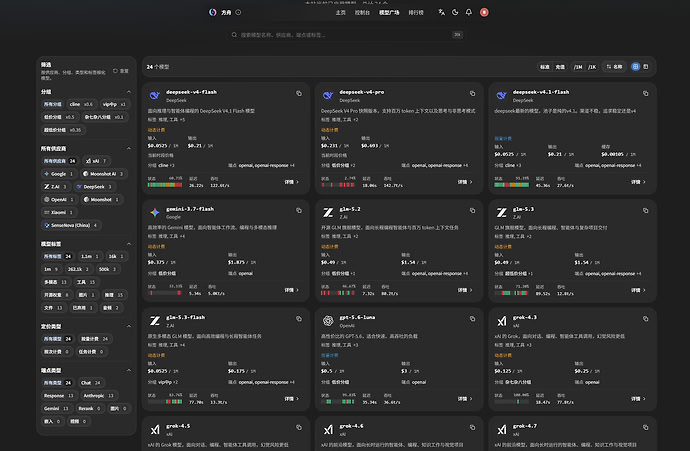Open details of deepseek-v4-flash card
This screenshot has width=690, height=451.
[291, 182]
